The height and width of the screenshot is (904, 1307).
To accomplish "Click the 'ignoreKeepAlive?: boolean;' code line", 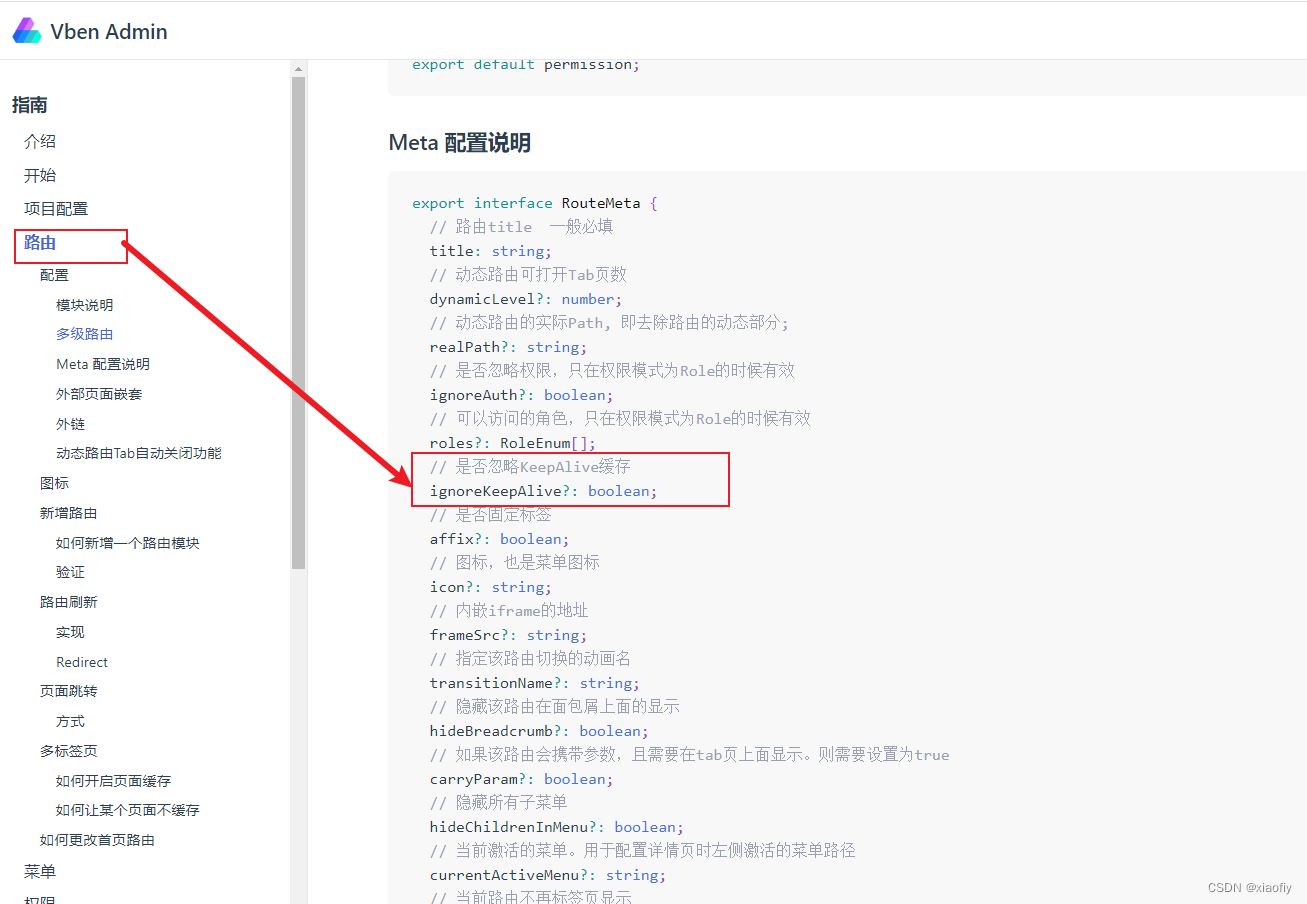I will (x=544, y=491).
